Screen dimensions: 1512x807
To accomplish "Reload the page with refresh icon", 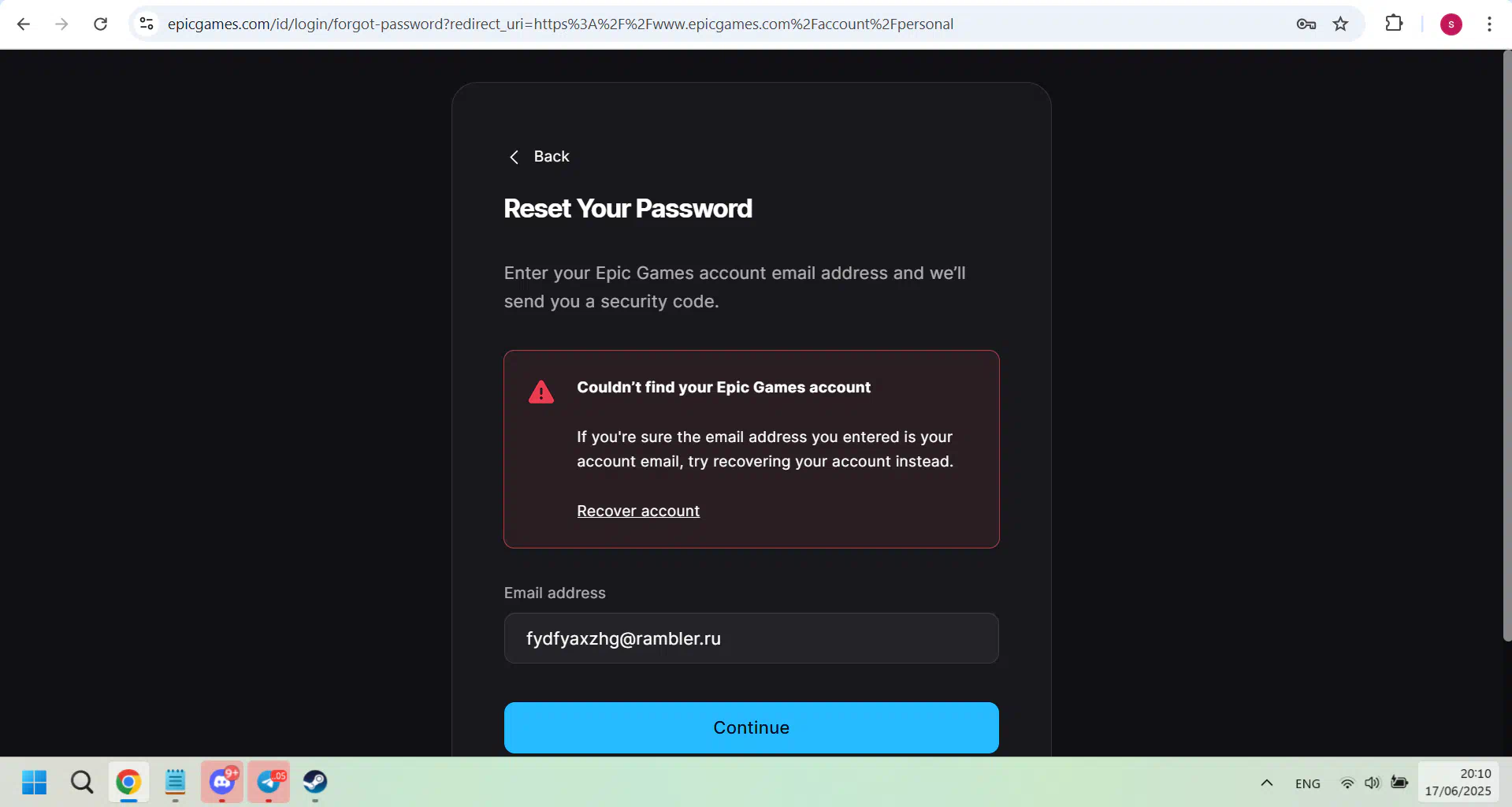I will 100,24.
